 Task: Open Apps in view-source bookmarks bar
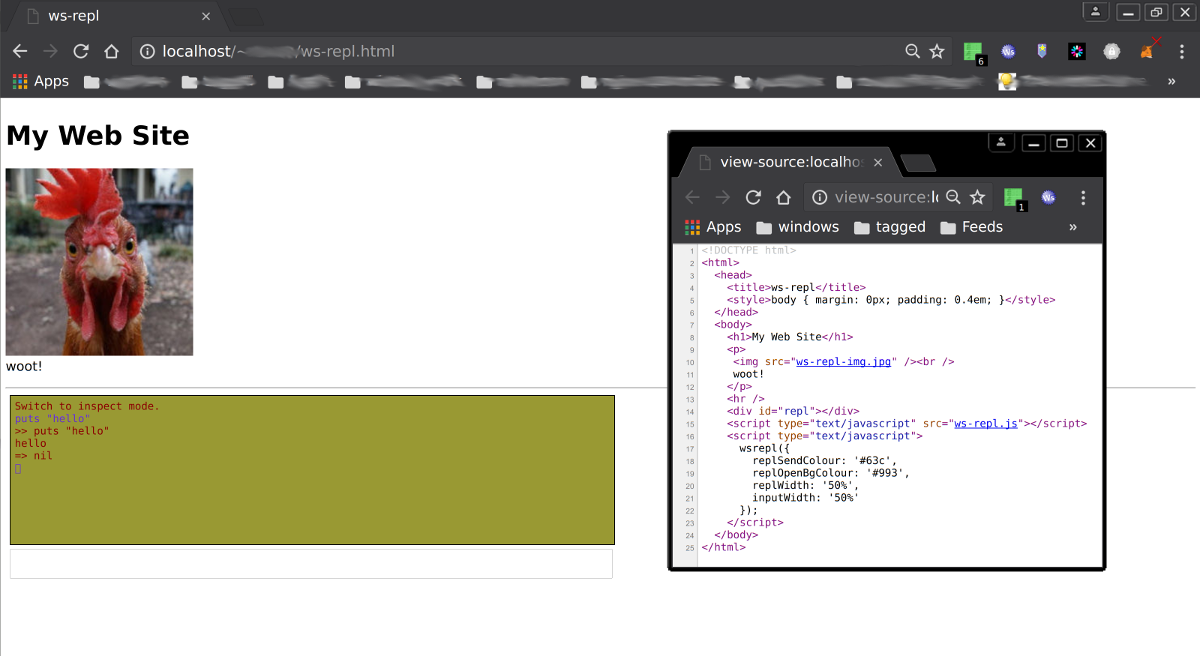[x=713, y=227]
